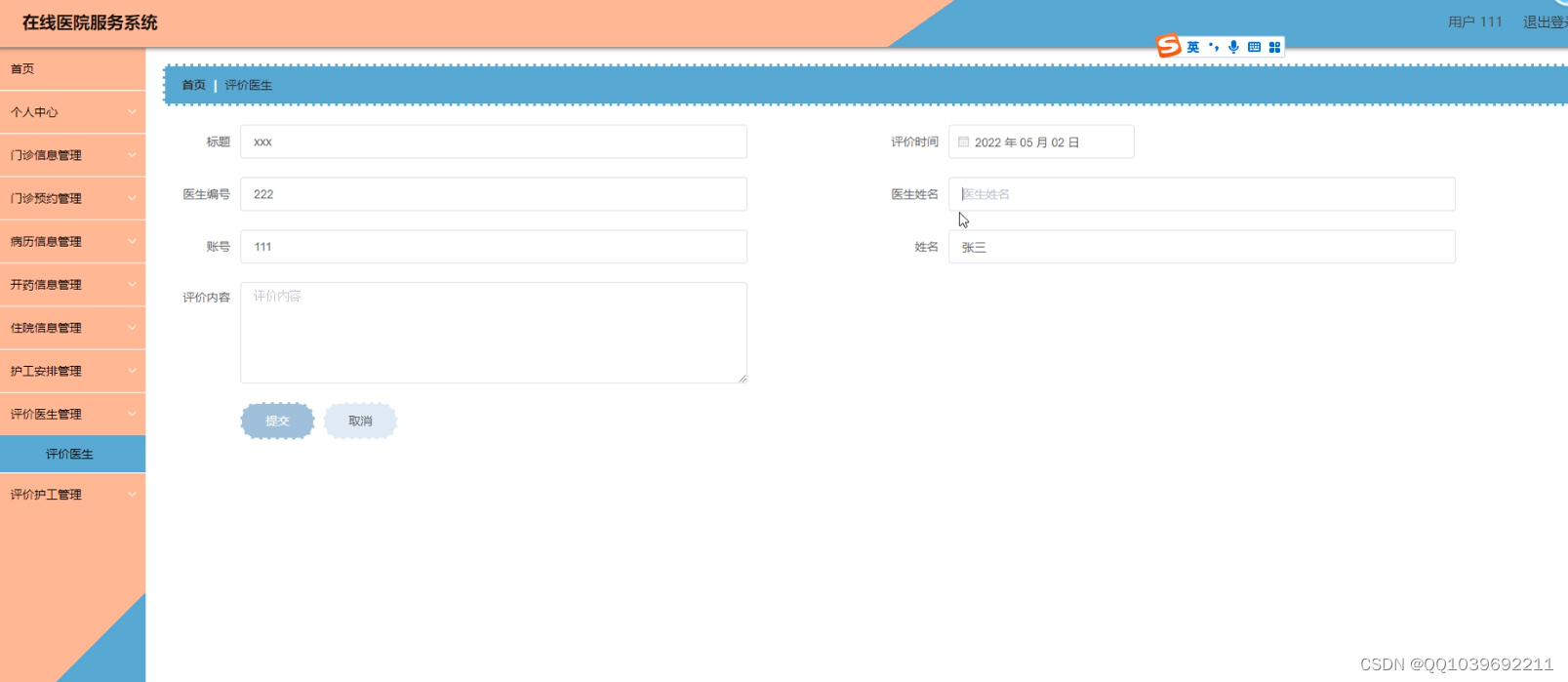Viewport: 1568px width, 682px height.
Task: Click the chevron beside 住院信息管理
Action: 132,328
